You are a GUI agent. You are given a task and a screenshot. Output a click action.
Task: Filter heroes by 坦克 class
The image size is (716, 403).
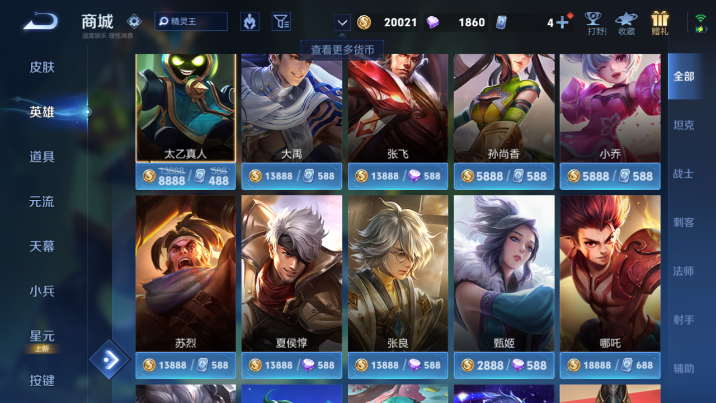[x=684, y=125]
